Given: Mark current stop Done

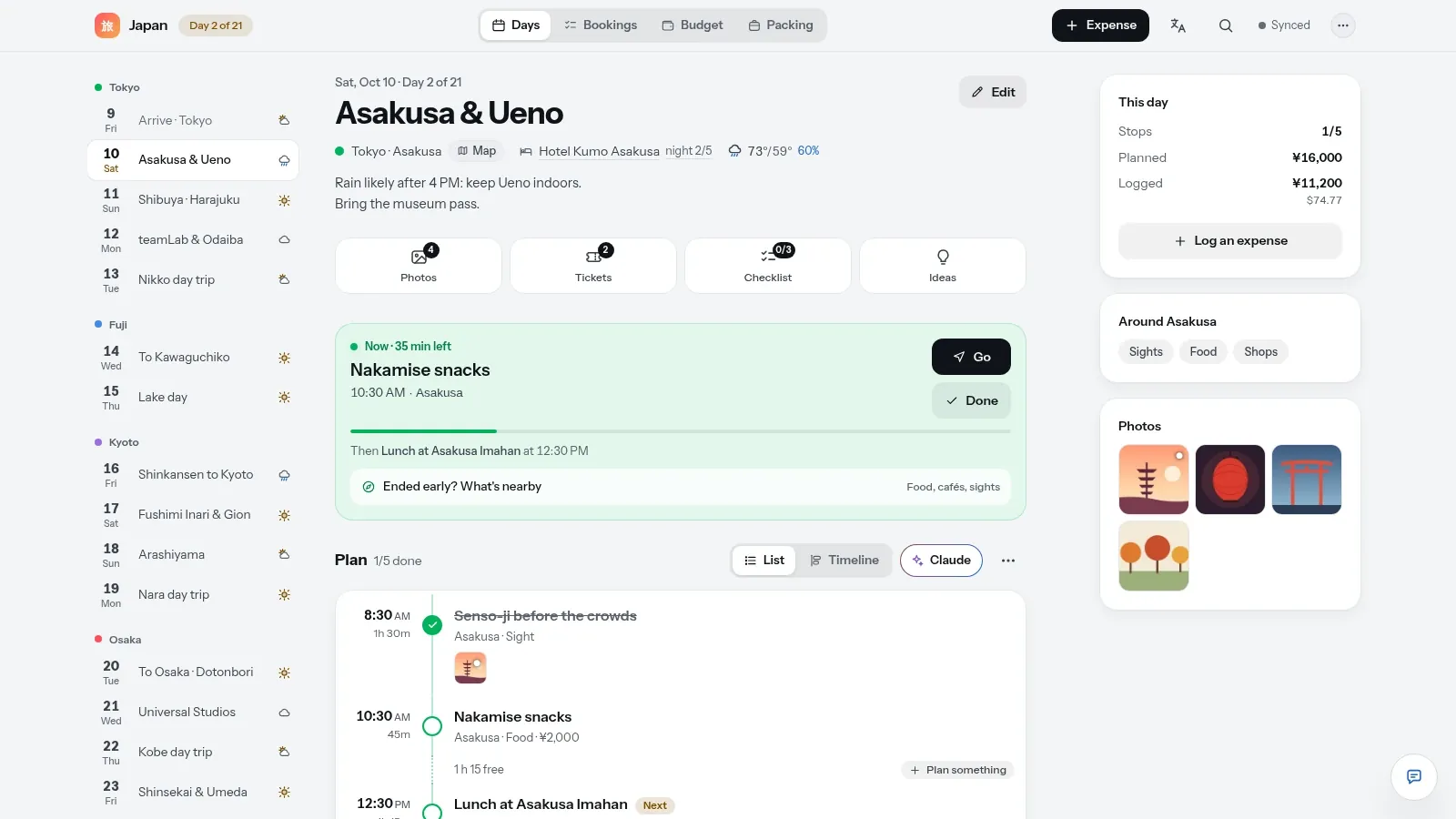Looking at the screenshot, I should pos(971,400).
